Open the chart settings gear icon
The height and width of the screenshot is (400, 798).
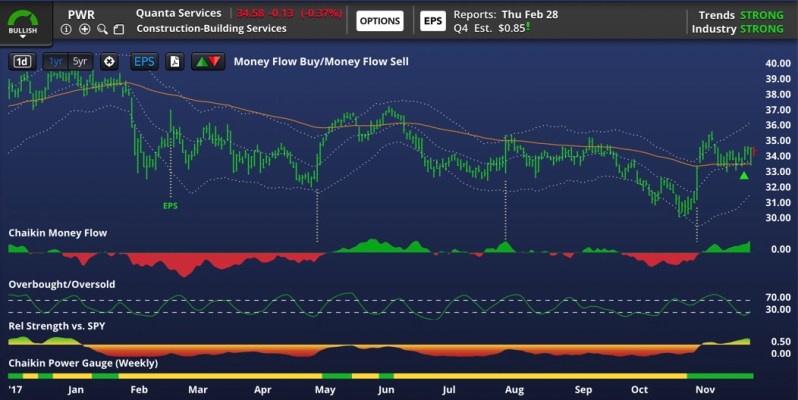click(x=109, y=62)
